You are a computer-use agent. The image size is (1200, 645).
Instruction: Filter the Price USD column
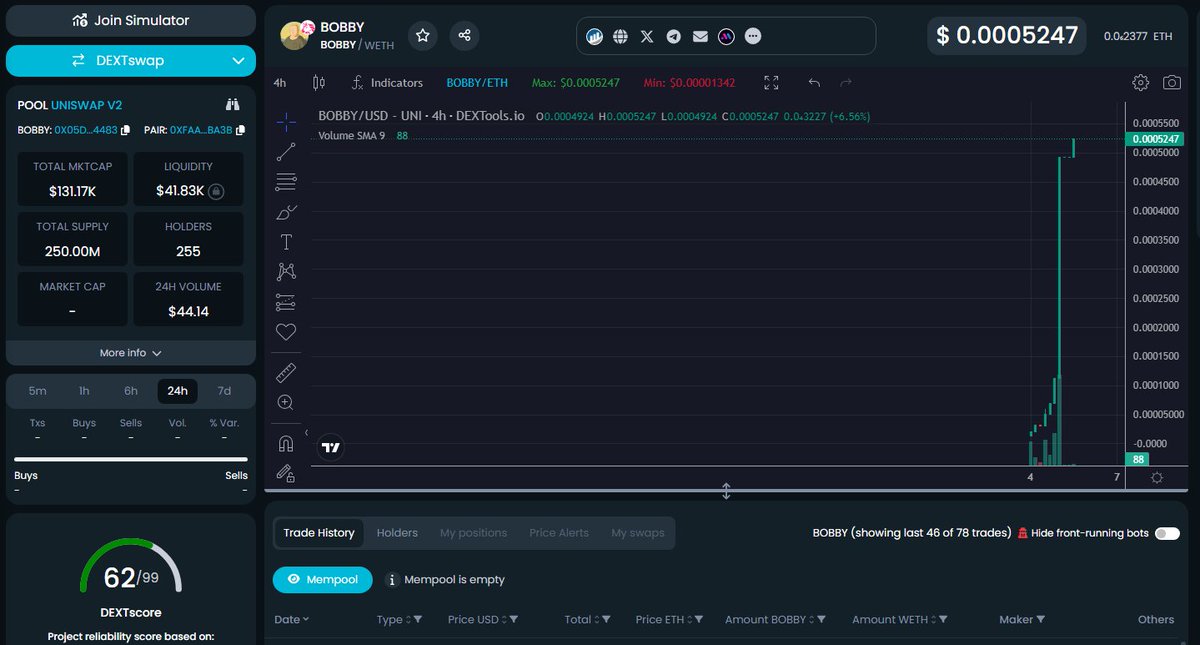(x=514, y=620)
